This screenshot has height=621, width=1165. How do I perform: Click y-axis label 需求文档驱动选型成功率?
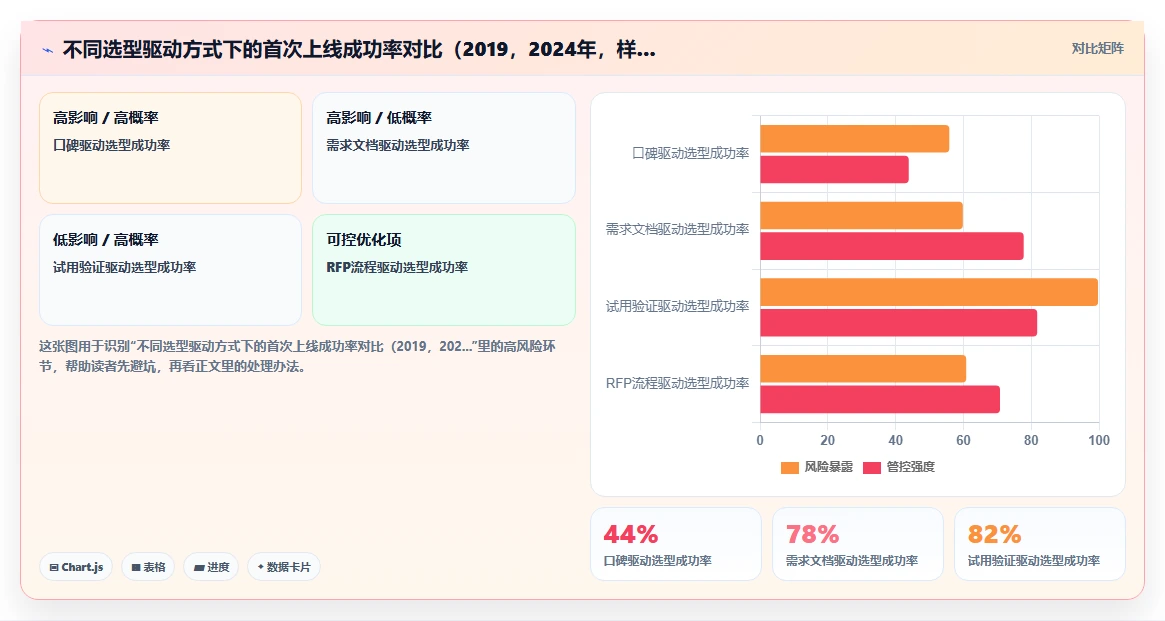point(677,230)
